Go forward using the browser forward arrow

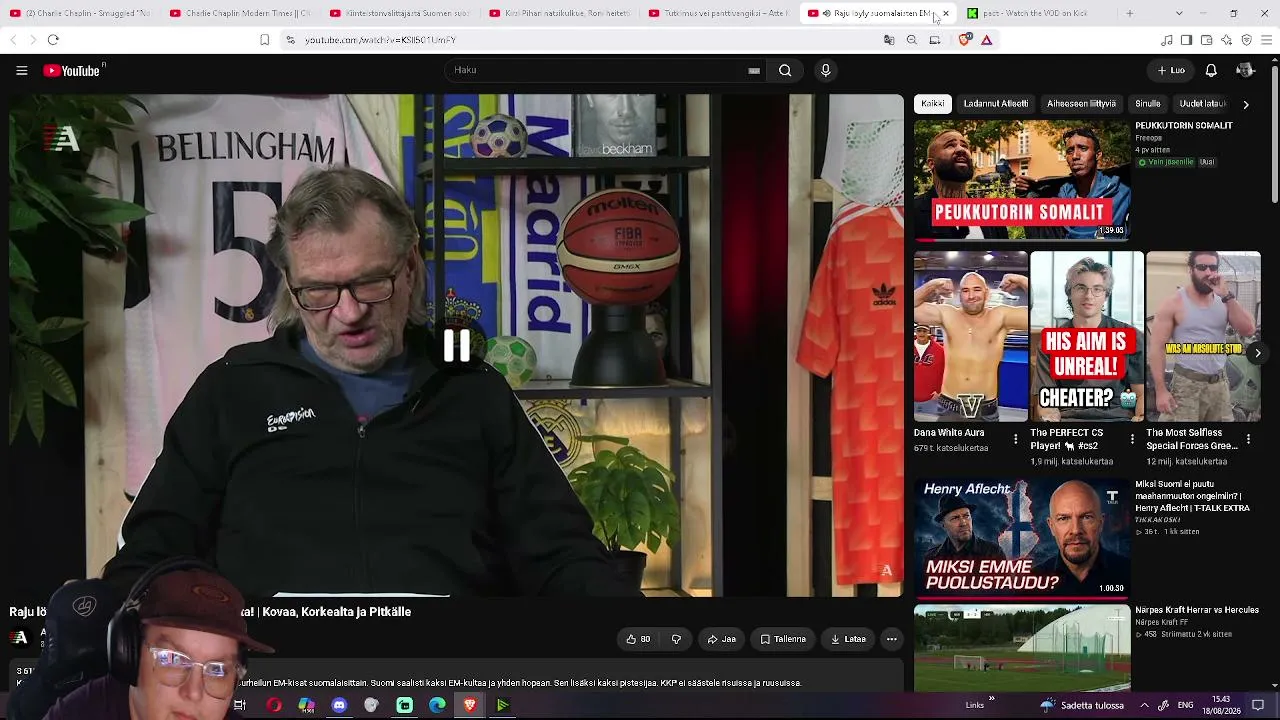coord(33,40)
